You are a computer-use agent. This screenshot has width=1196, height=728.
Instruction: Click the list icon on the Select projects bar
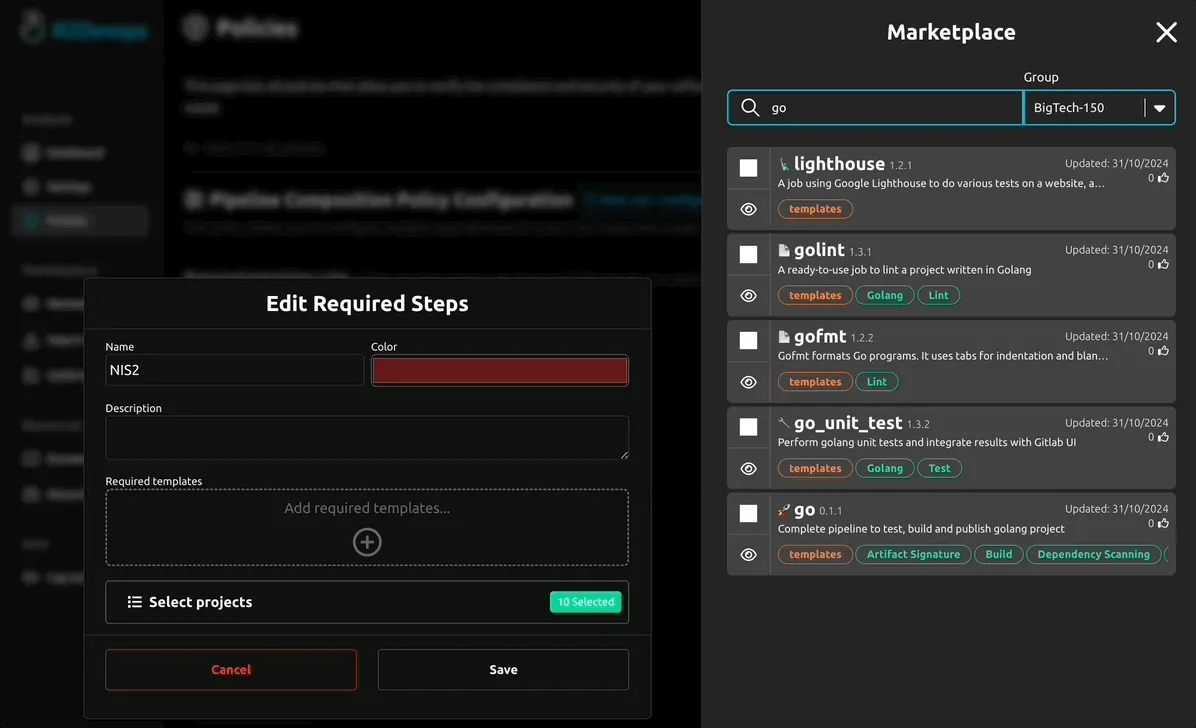coord(135,601)
